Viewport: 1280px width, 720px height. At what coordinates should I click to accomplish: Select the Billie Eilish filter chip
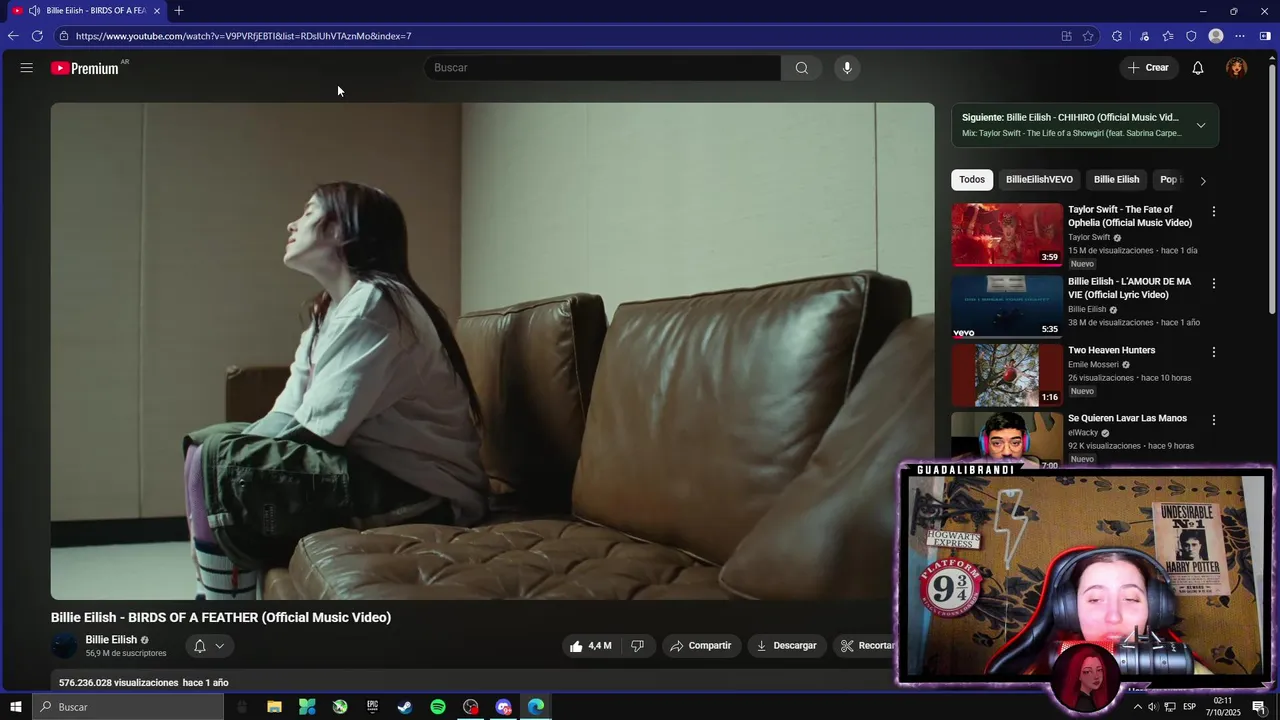[1116, 180]
